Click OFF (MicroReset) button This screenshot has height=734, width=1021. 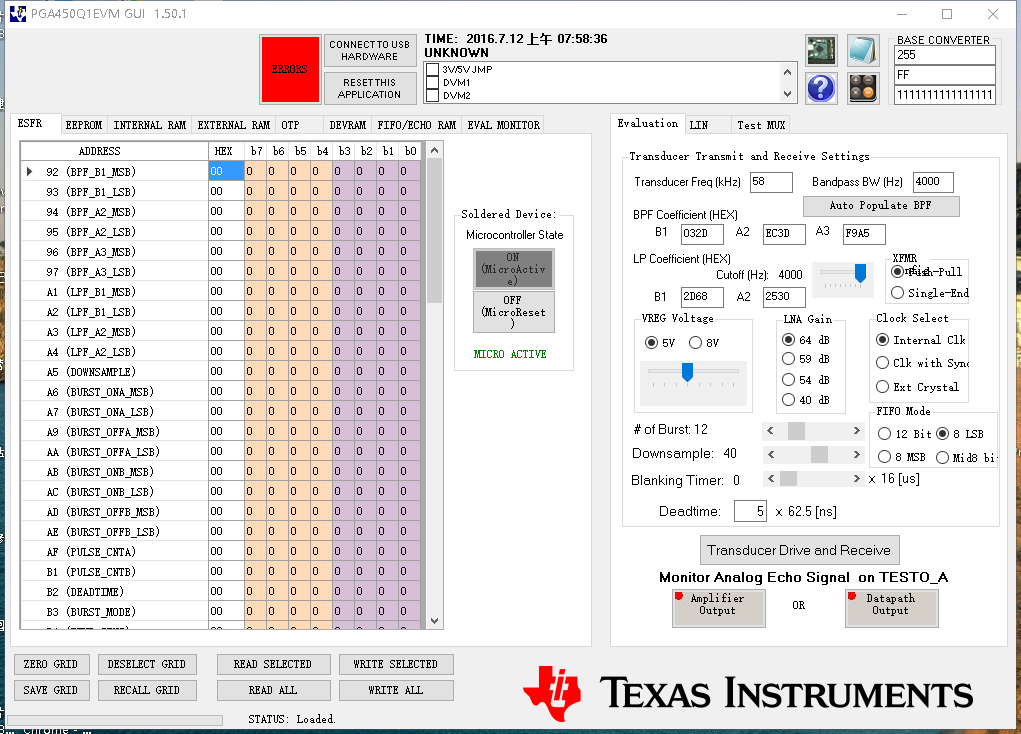[514, 312]
